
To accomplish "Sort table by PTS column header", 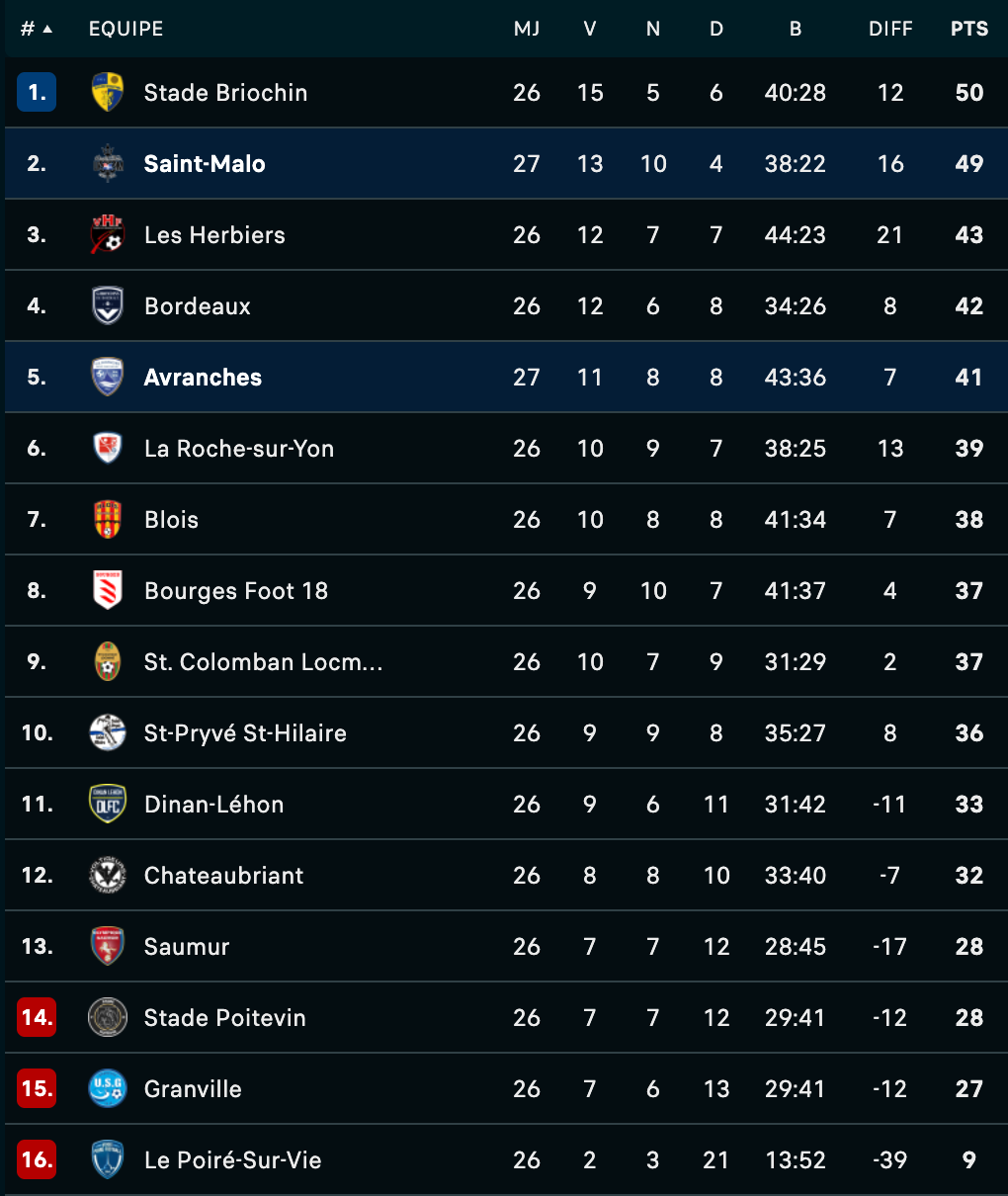I will [969, 29].
